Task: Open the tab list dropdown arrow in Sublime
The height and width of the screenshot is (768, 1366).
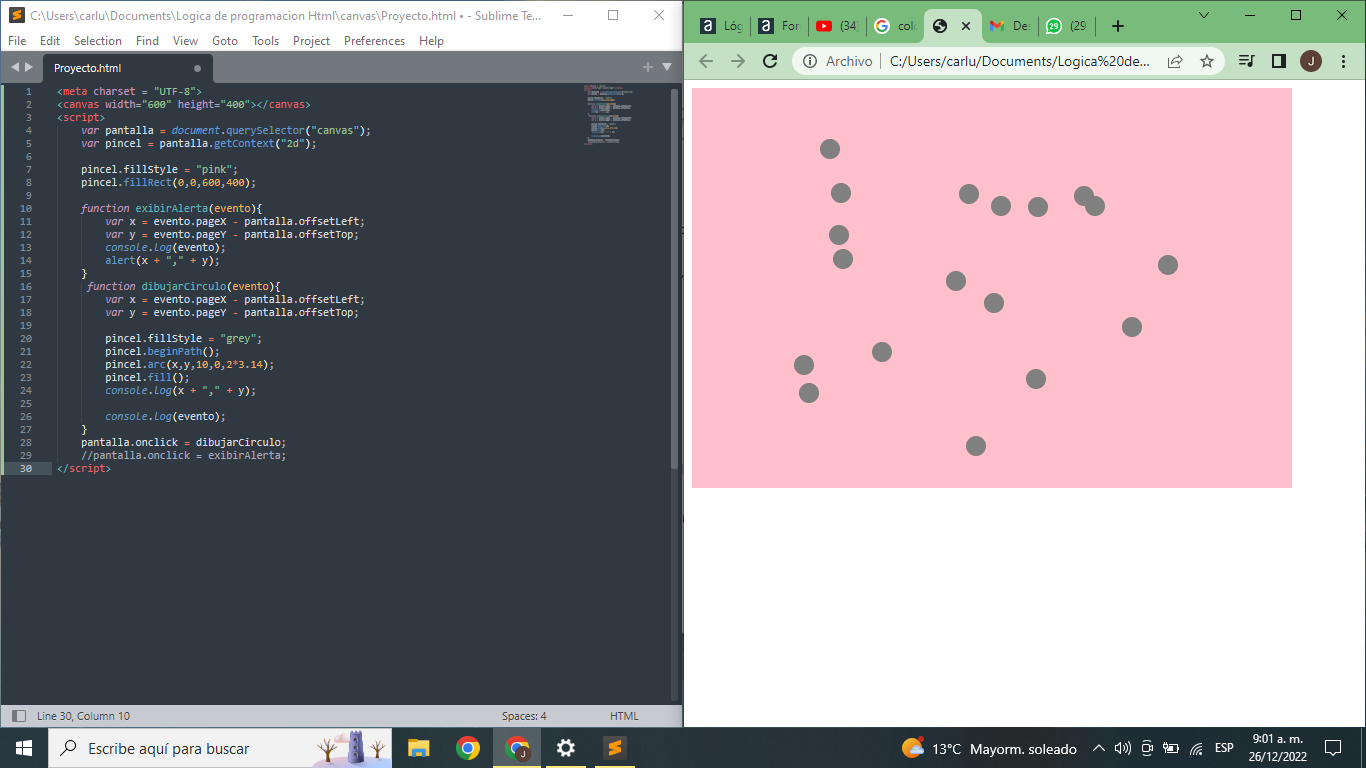Action: 667,67
